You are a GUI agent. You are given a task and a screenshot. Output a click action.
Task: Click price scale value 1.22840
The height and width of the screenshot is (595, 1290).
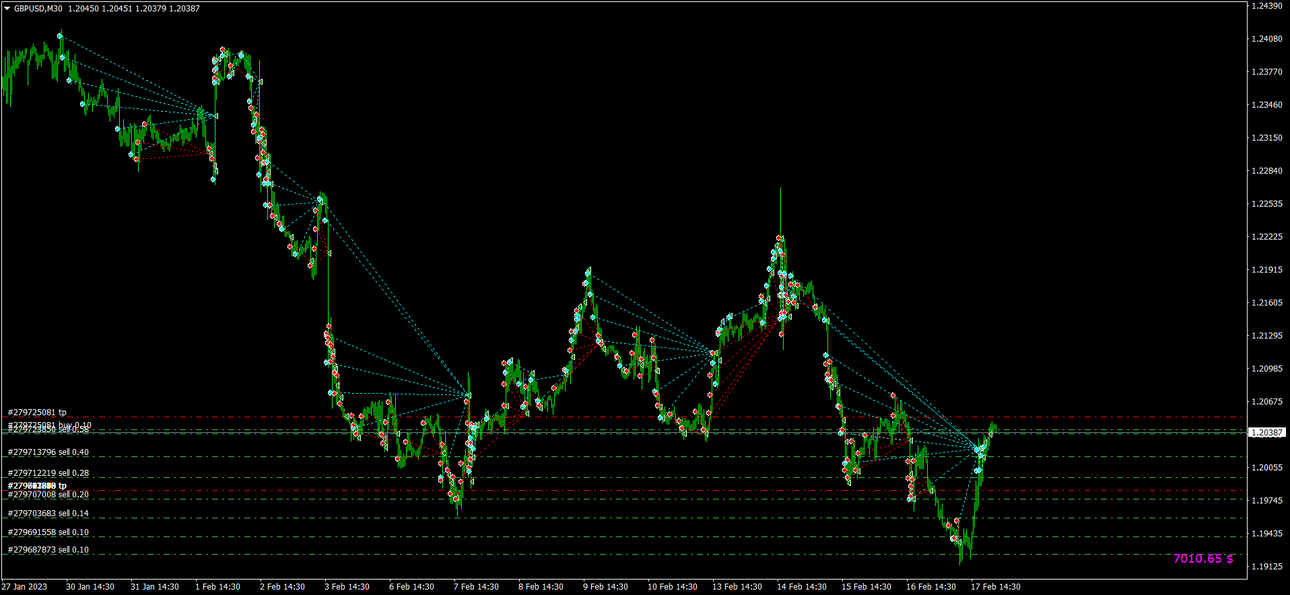(1266, 171)
